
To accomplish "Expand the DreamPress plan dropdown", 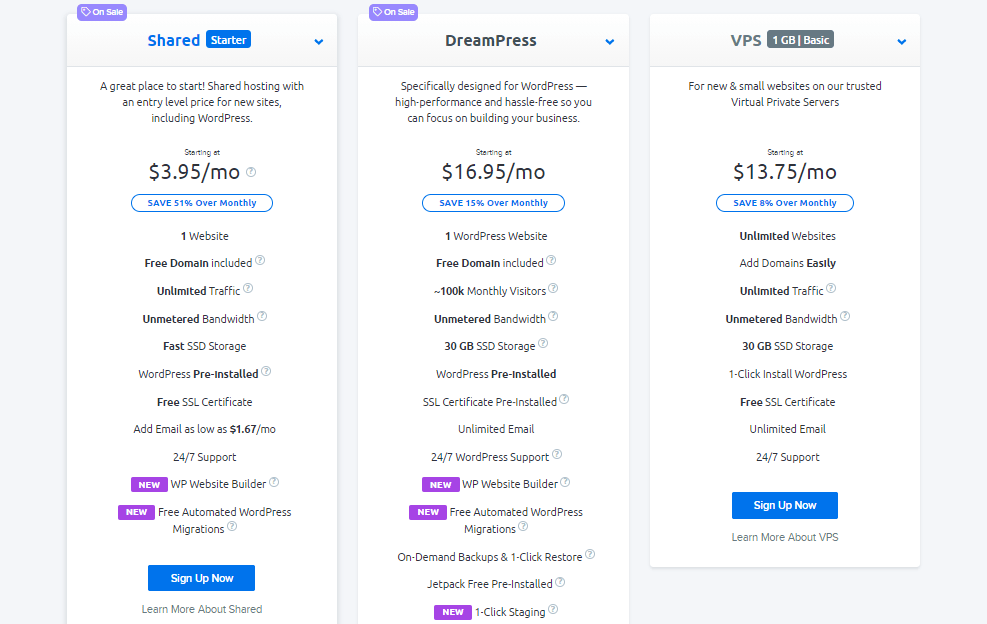I will click(x=609, y=42).
